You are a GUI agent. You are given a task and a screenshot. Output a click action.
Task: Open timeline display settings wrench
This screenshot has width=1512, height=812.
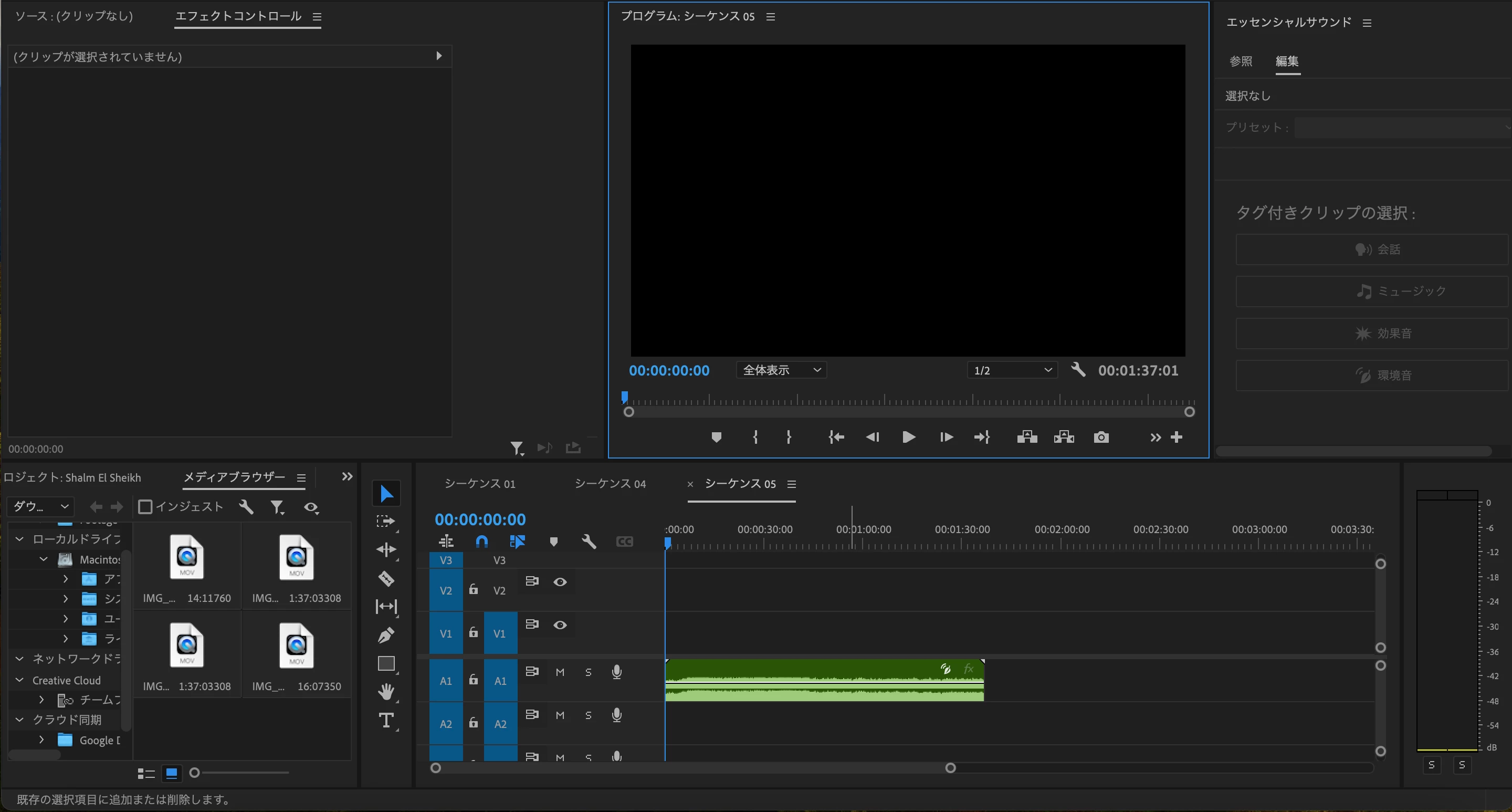tap(589, 542)
